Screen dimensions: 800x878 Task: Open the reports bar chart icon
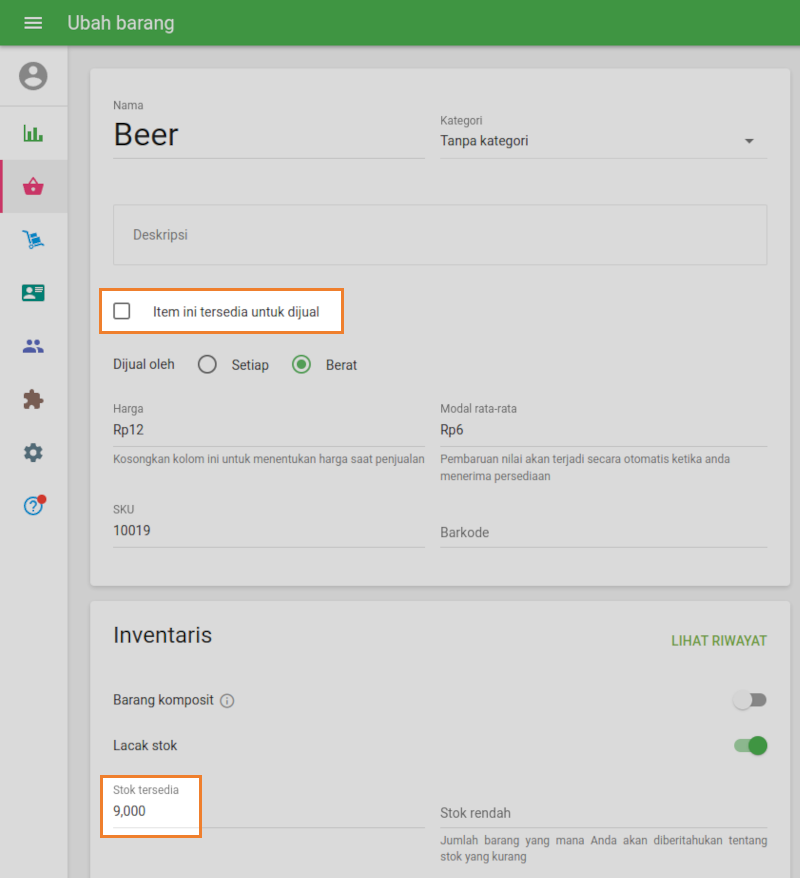33,134
